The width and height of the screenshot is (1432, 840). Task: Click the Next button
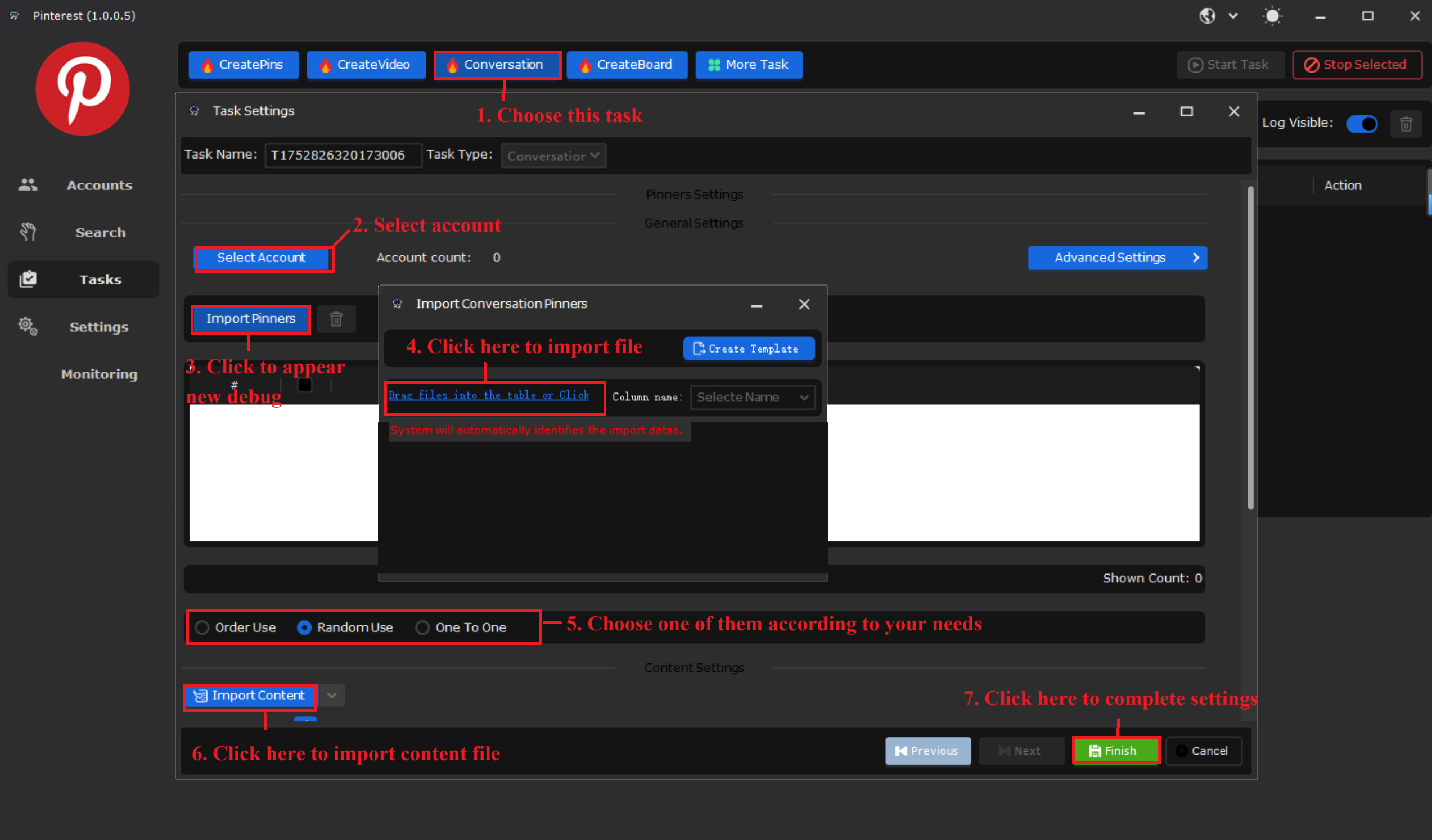[x=1021, y=751]
